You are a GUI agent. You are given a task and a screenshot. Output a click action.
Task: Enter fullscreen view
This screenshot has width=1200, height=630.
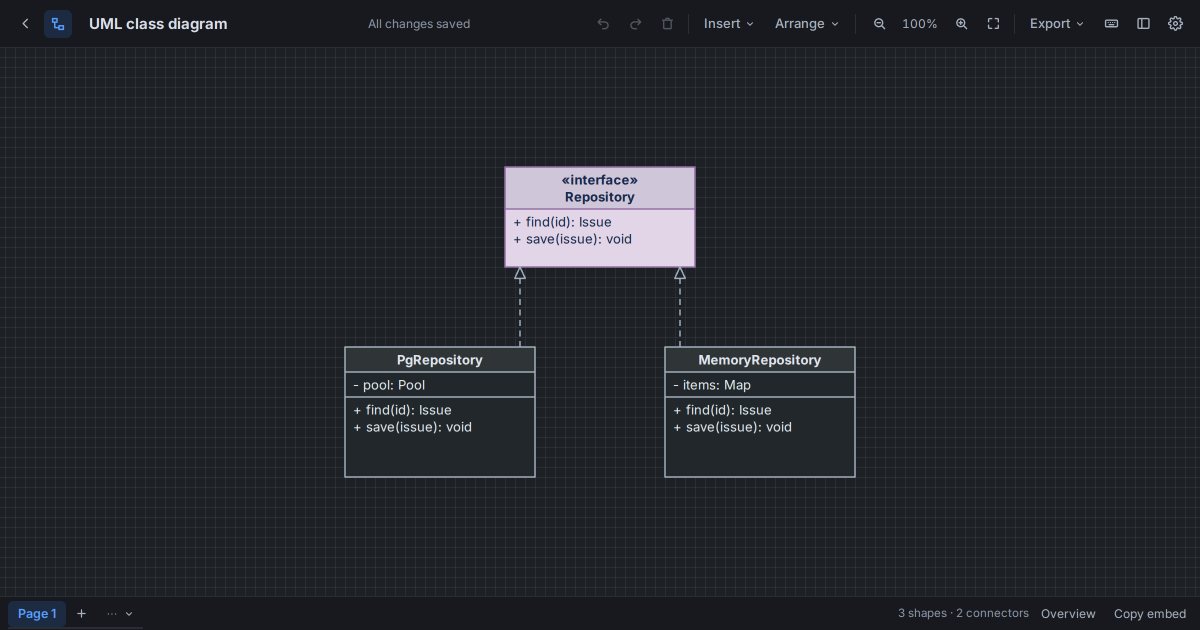(993, 24)
